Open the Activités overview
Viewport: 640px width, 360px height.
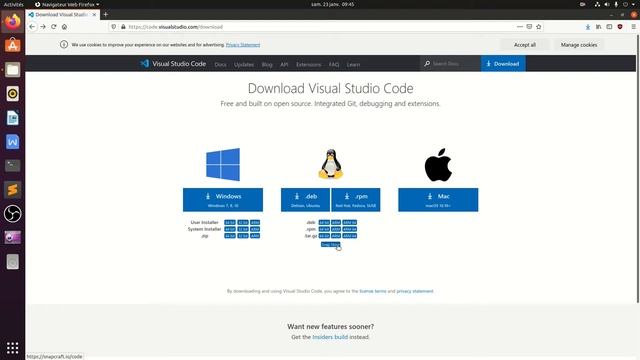coord(13,4)
